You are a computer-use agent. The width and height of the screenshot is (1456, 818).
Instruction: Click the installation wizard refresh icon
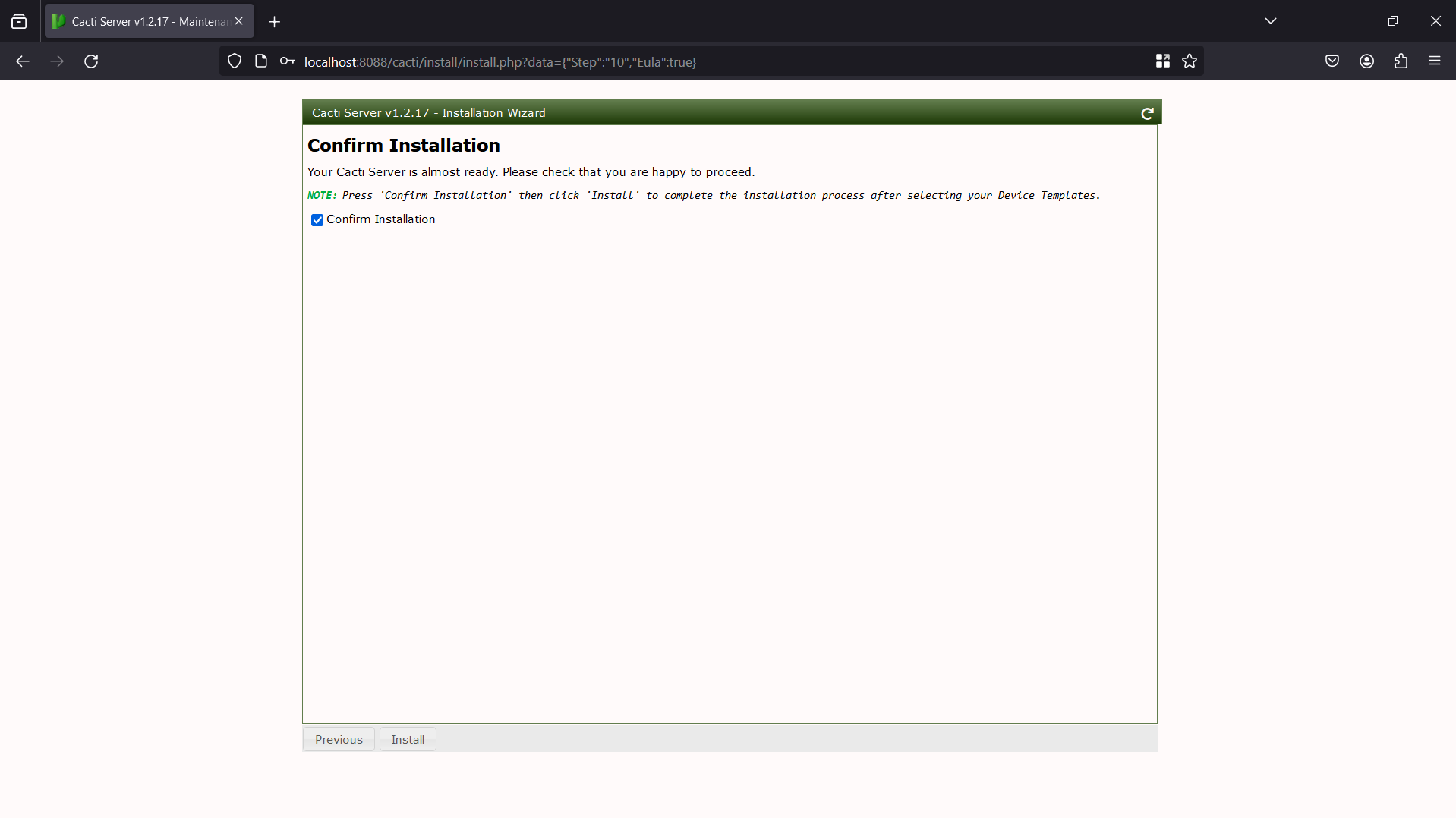(x=1147, y=113)
